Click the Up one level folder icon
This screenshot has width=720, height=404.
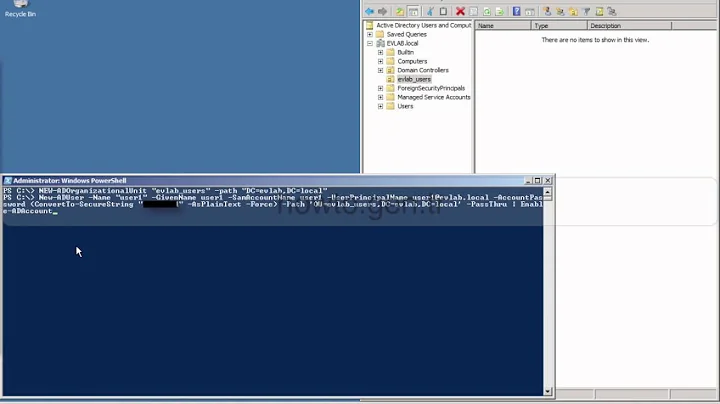(400, 11)
